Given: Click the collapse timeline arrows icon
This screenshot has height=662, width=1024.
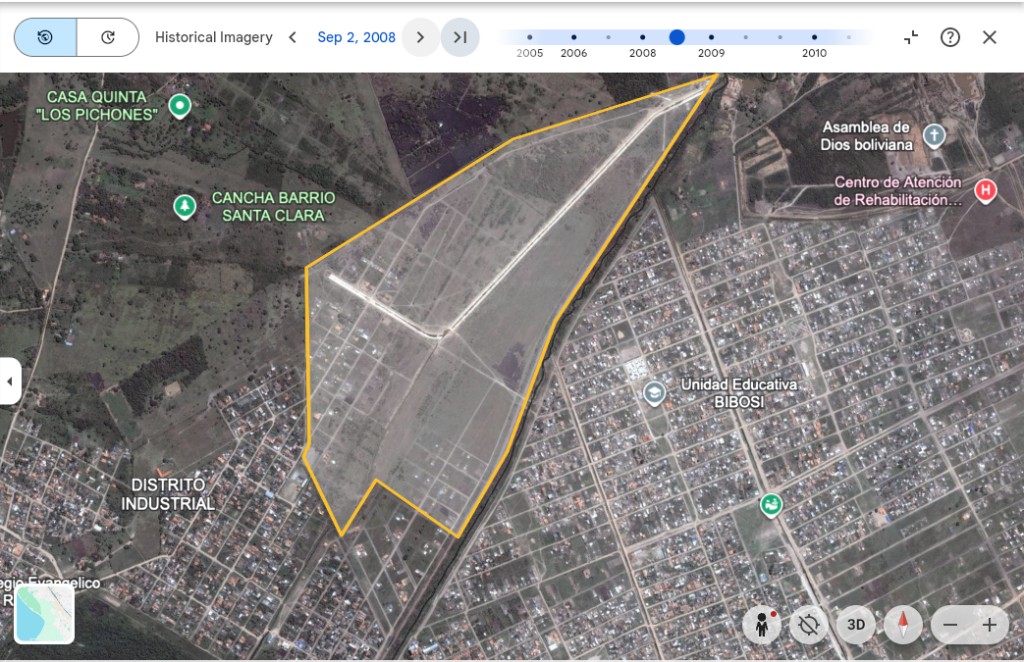Looking at the screenshot, I should point(911,37).
